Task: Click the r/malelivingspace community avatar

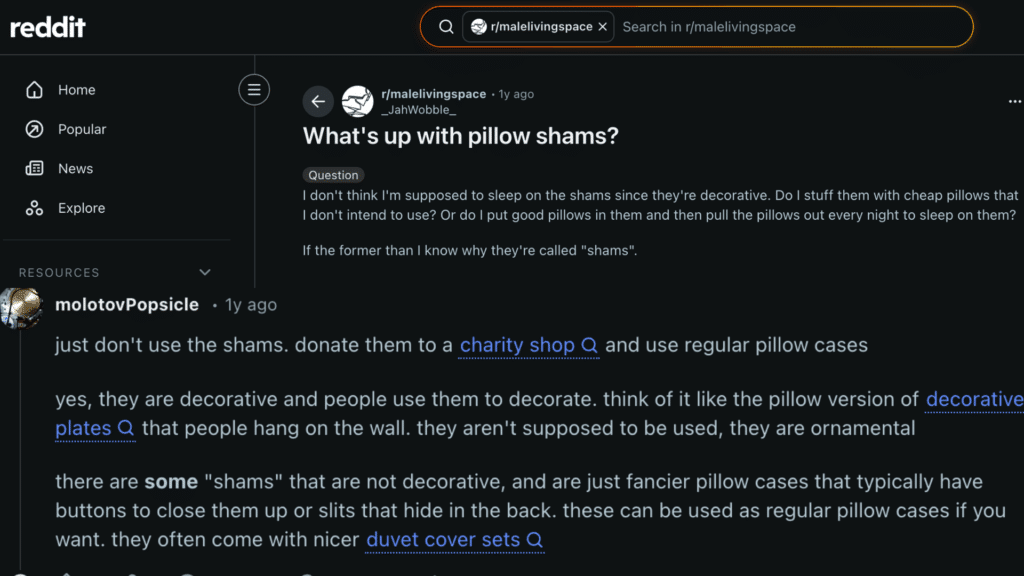Action: click(x=481, y=26)
